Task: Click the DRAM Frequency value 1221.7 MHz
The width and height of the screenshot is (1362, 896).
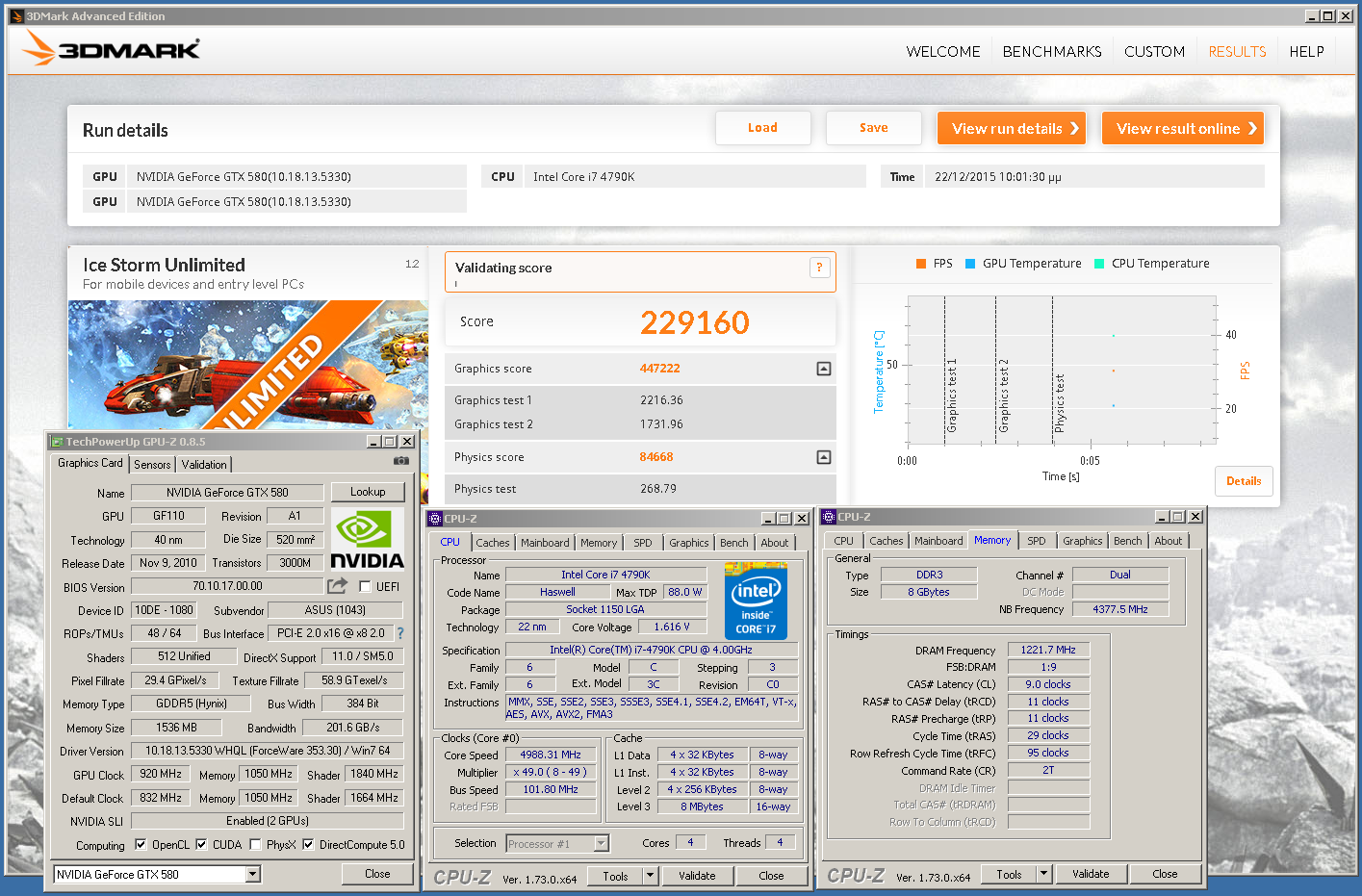Action: point(1048,650)
